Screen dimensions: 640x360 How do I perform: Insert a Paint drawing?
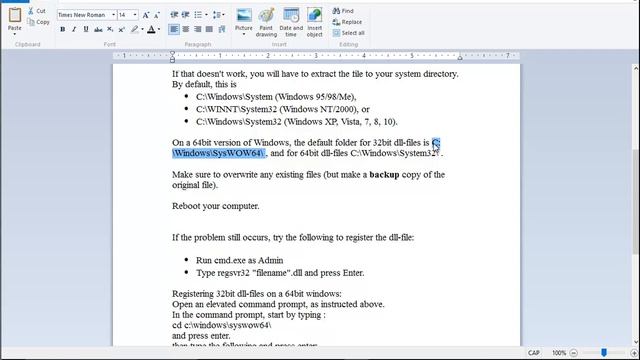[266, 22]
